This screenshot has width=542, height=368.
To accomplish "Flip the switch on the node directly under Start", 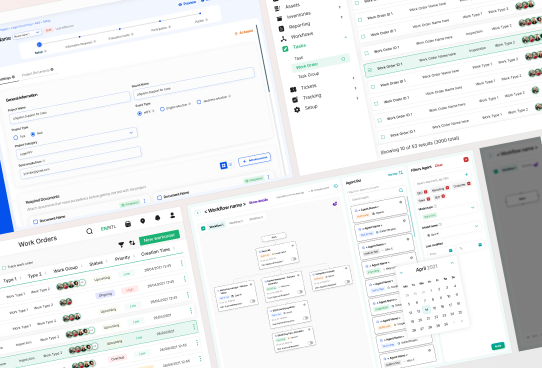I will click(x=294, y=259).
